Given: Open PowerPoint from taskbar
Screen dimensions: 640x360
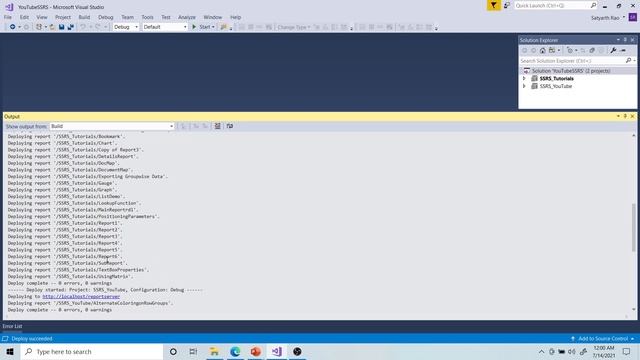Looking at the screenshot, I should 256,351.
